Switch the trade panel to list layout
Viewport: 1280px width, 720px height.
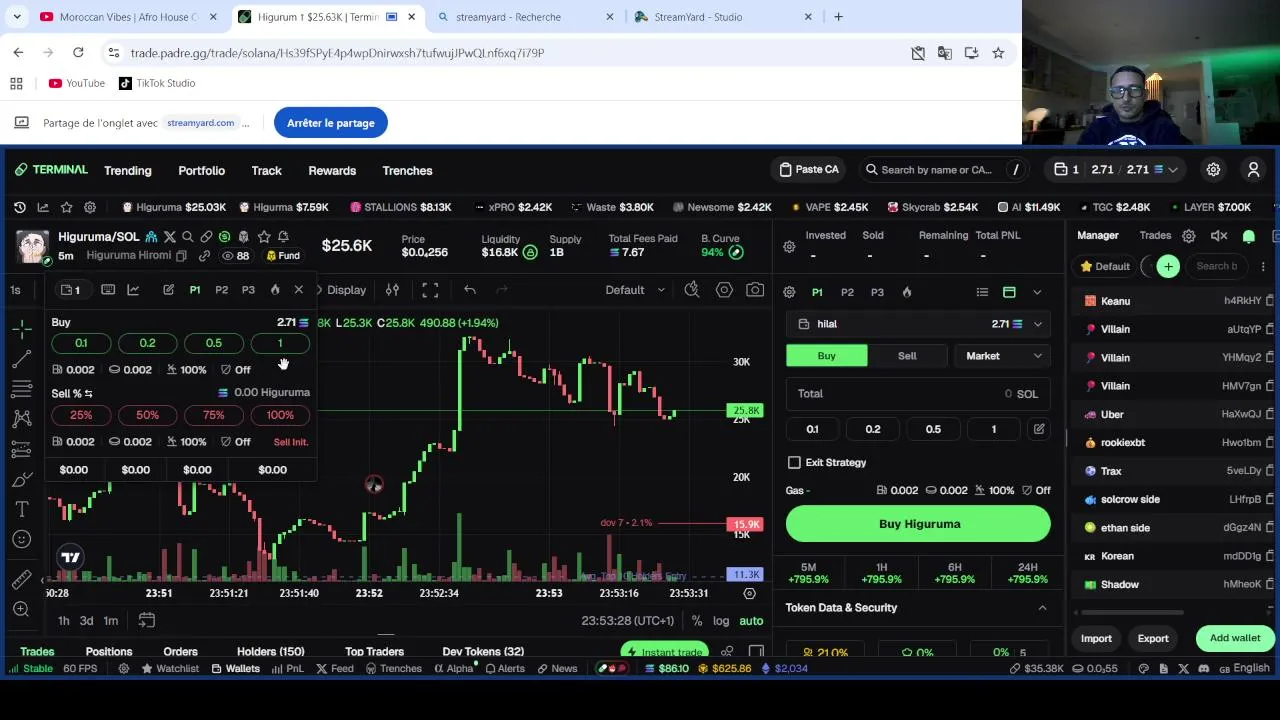[x=982, y=292]
